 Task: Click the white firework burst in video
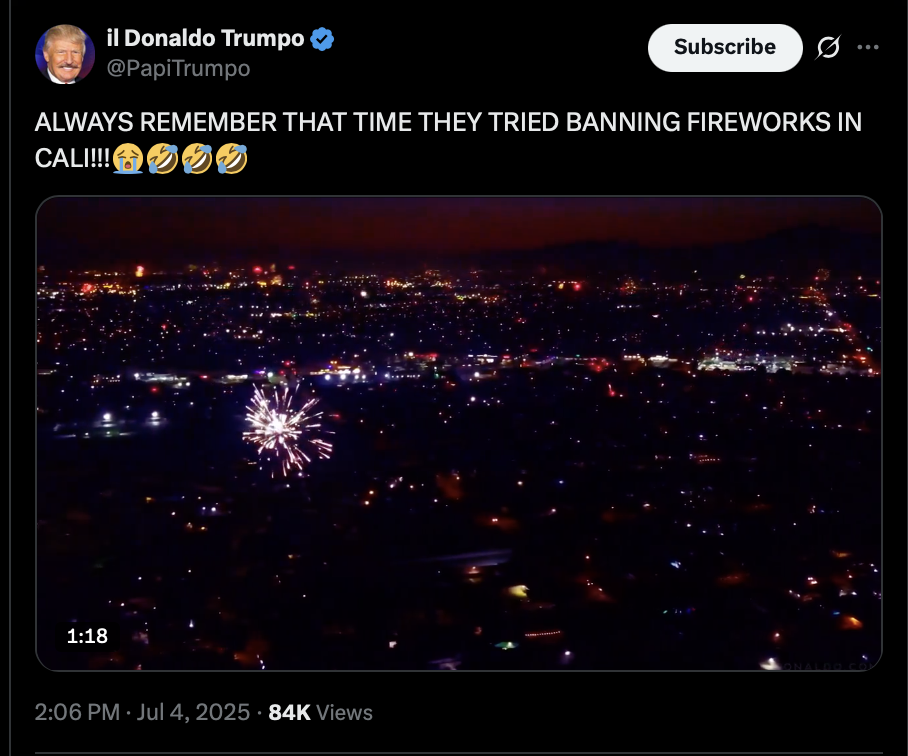[x=286, y=429]
